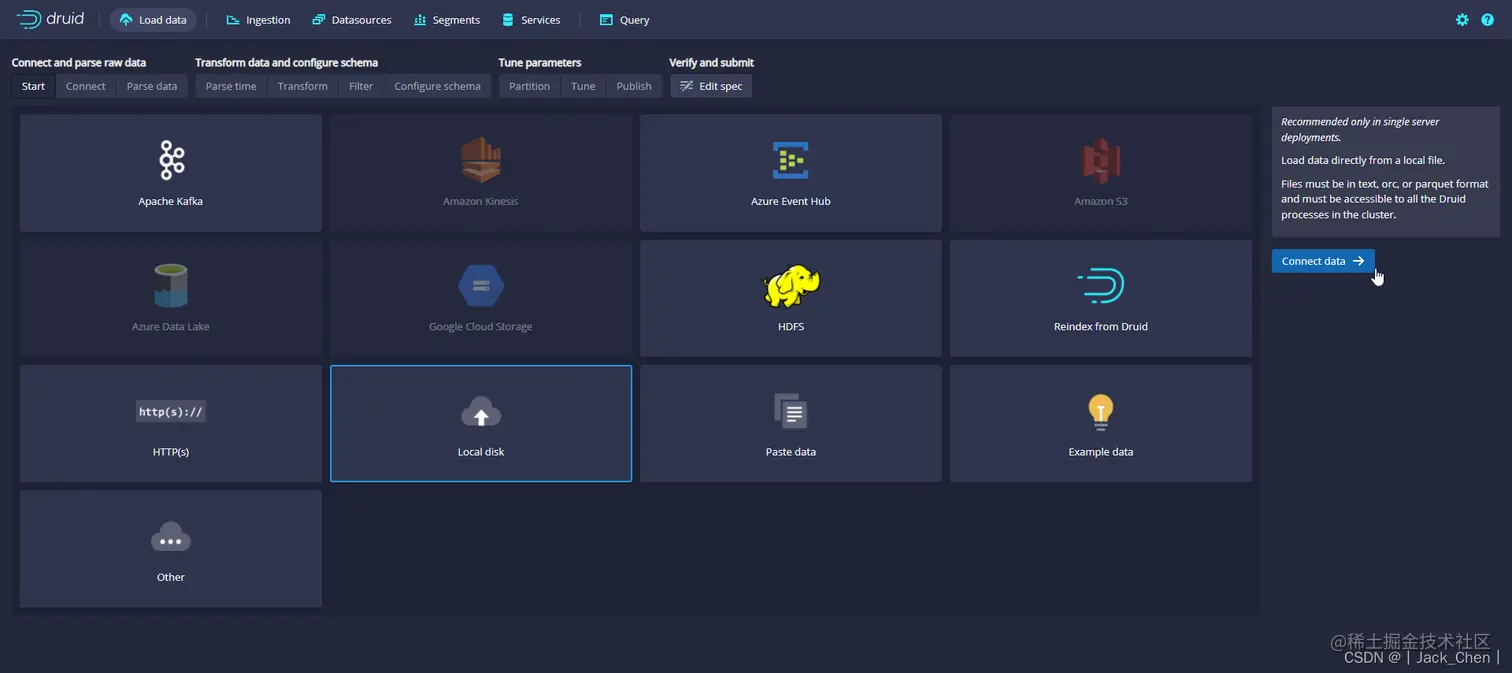Screen dimensions: 1512x673
Task: Switch to the Transform step
Action: (x=303, y=86)
